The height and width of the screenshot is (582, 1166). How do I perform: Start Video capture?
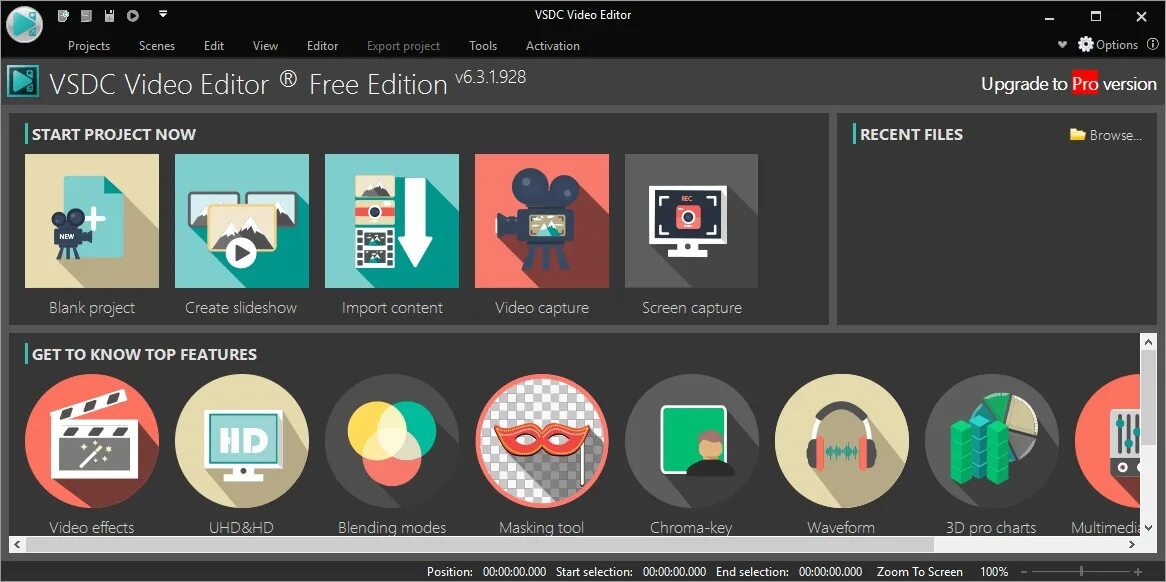[541, 221]
